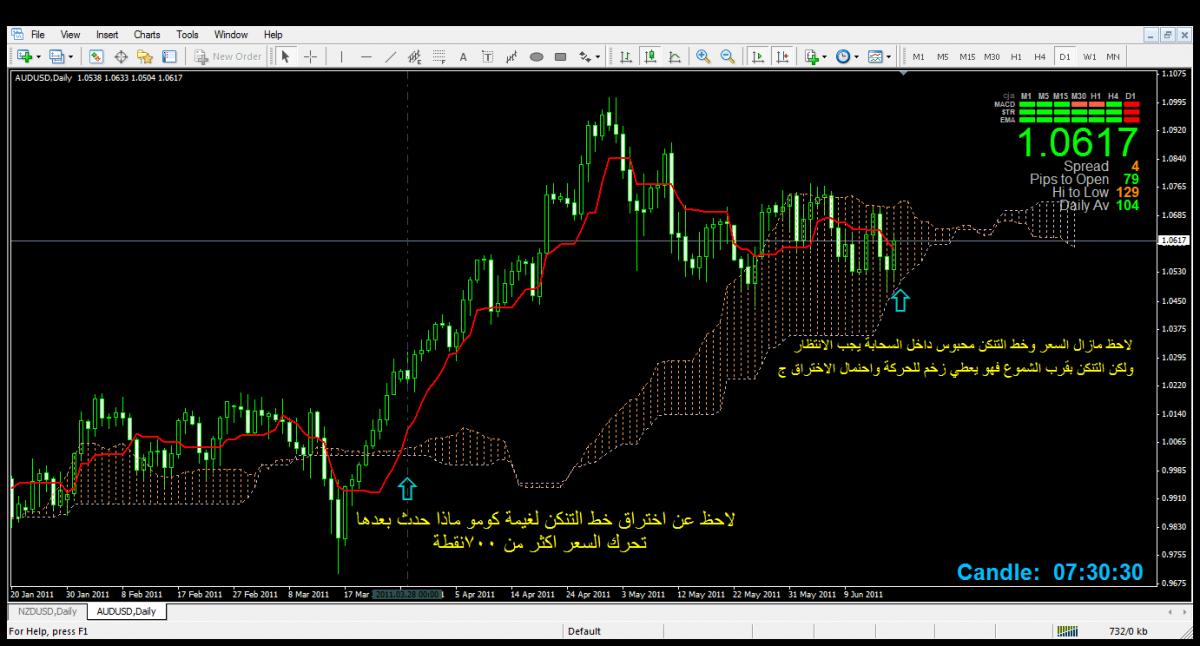Switch chart to Line Chart mode
The height and width of the screenshot is (646, 1200).
tap(675, 57)
